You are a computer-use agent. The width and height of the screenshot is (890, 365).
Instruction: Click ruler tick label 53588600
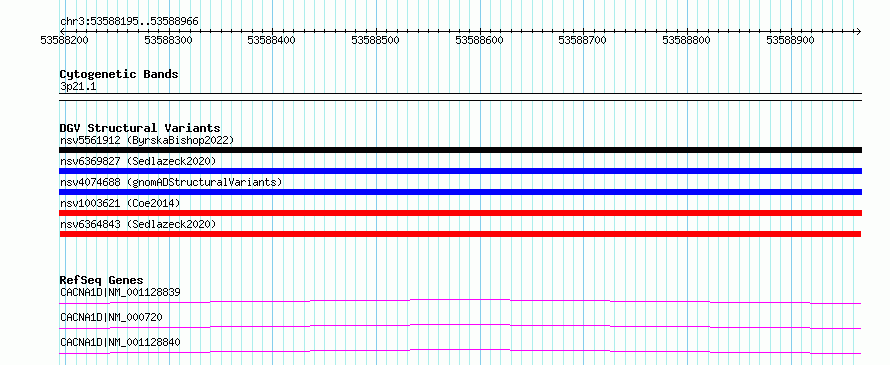click(x=480, y=40)
